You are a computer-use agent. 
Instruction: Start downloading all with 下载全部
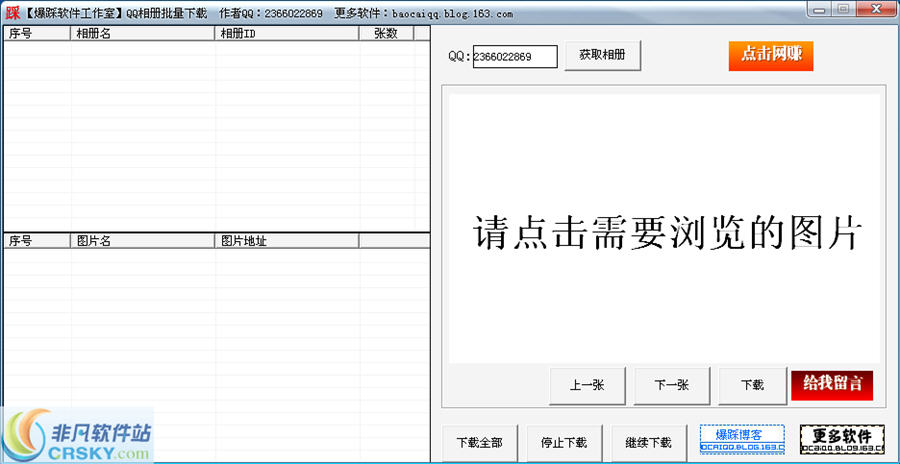click(x=480, y=443)
